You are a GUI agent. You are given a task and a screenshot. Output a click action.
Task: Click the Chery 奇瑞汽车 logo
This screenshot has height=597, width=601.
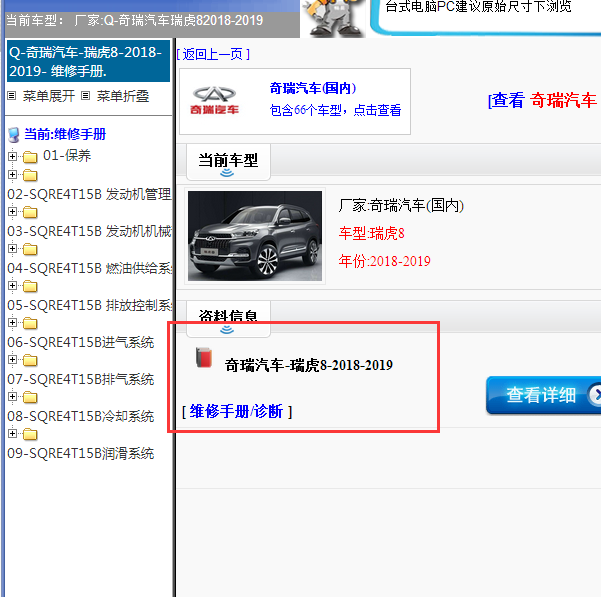click(x=214, y=101)
